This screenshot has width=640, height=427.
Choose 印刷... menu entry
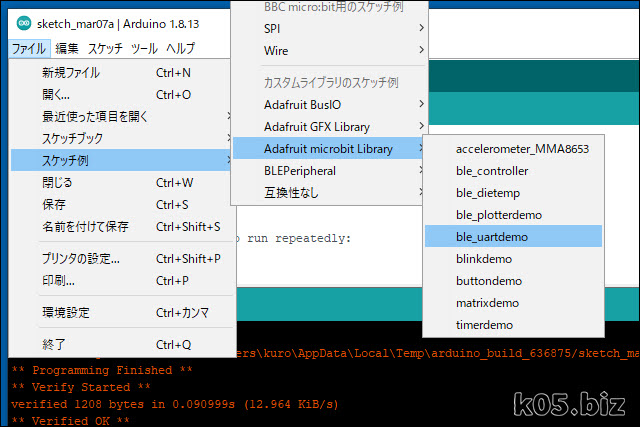(x=121, y=281)
